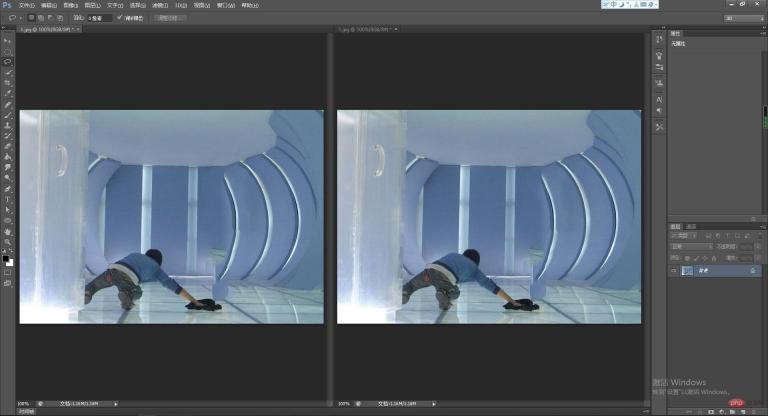This screenshot has height=416, width=768.
Task: Click the lock icon on the 背景 layer
Action: [x=751, y=271]
